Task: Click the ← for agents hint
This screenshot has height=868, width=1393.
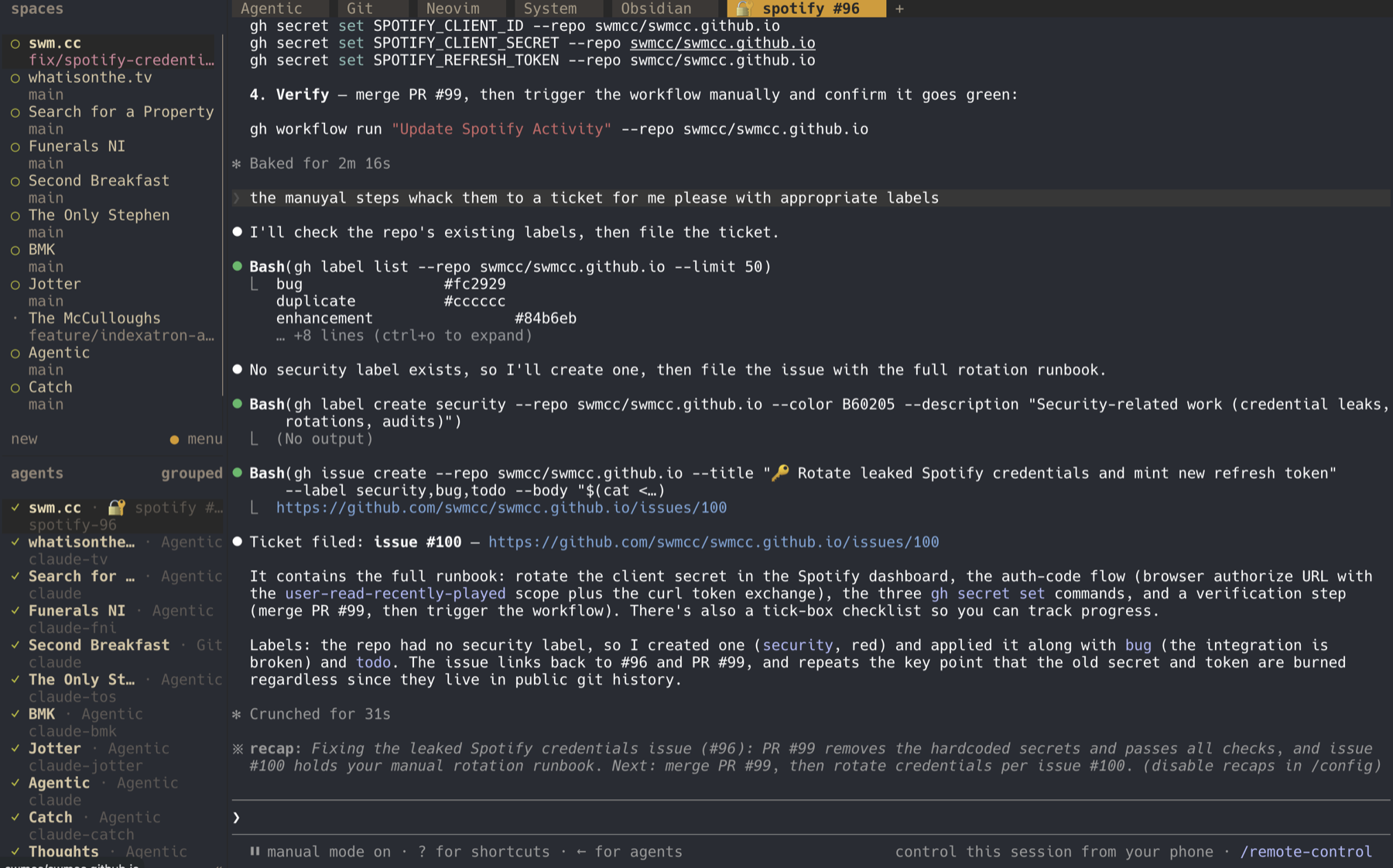Action: click(629, 852)
